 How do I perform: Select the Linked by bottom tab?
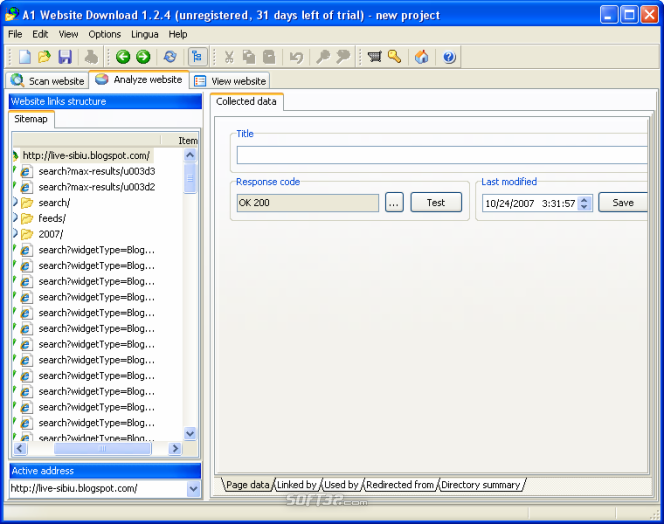[x=296, y=485]
